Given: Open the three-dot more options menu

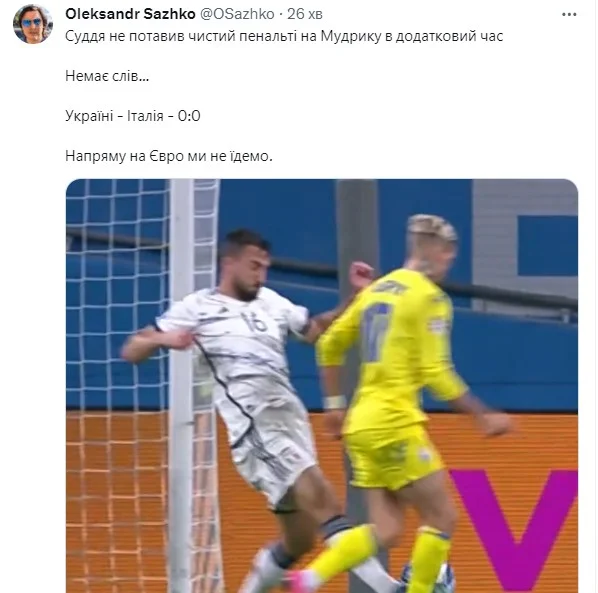Looking at the screenshot, I should pos(569,14).
